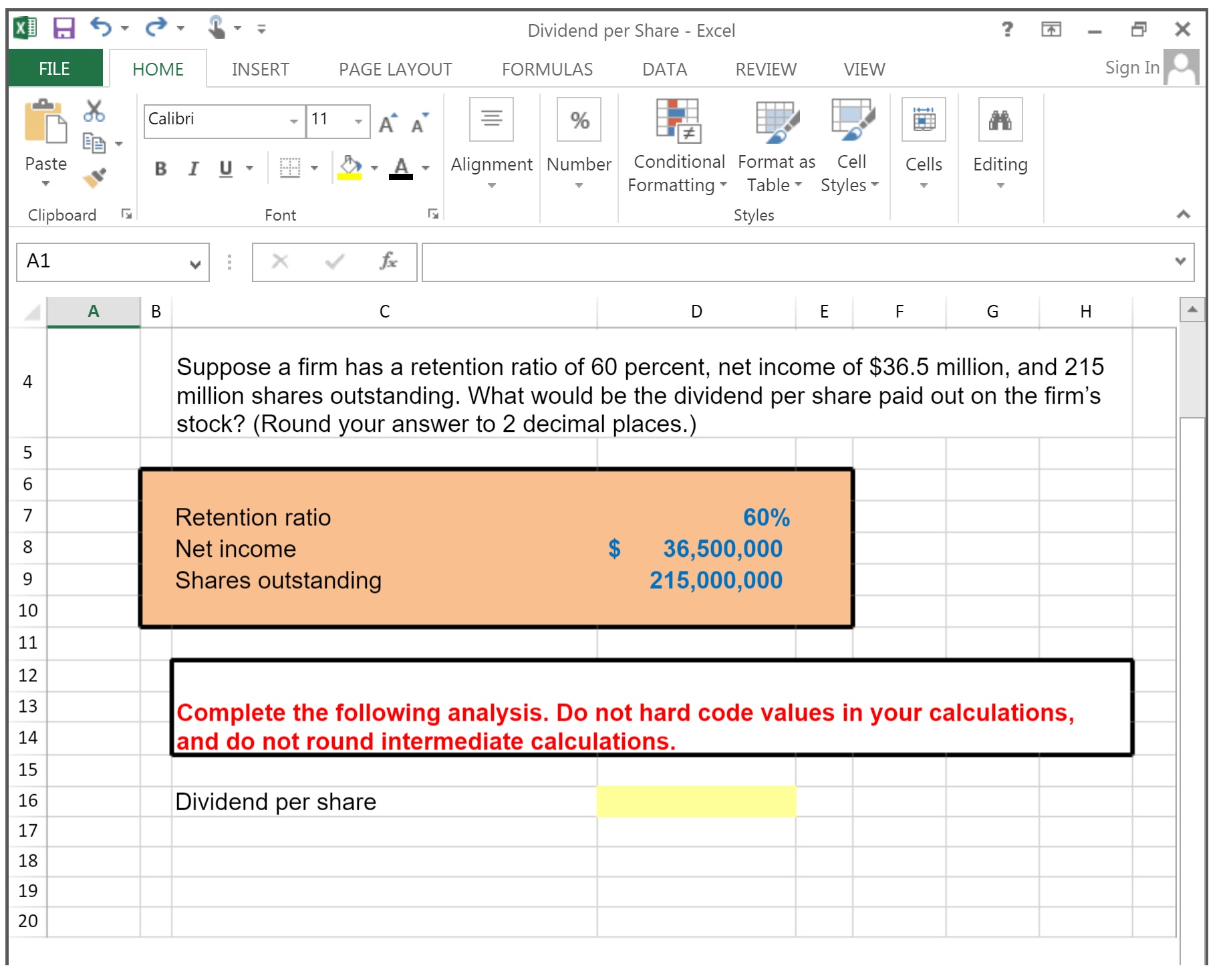Cancel the formula bar entry with X

(280, 262)
